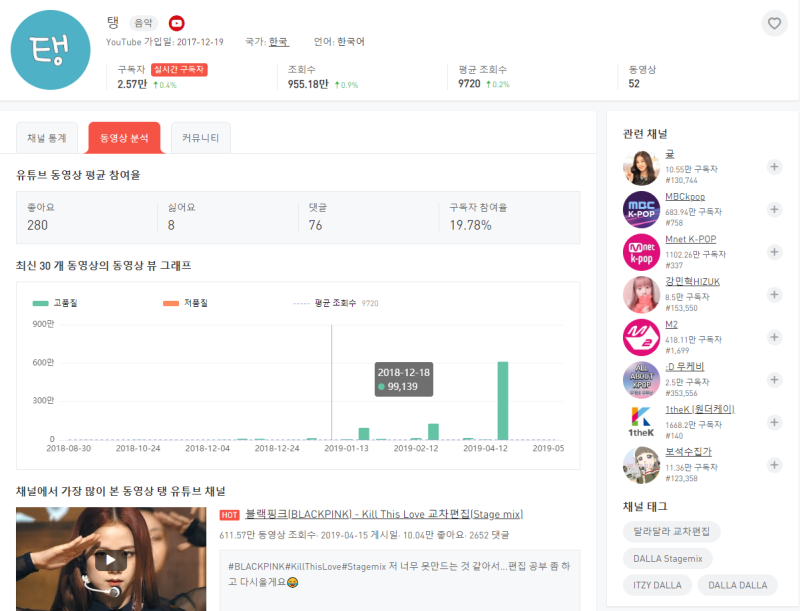
Task: Select the ITZY DALLA channel tag
Action: 657,585
